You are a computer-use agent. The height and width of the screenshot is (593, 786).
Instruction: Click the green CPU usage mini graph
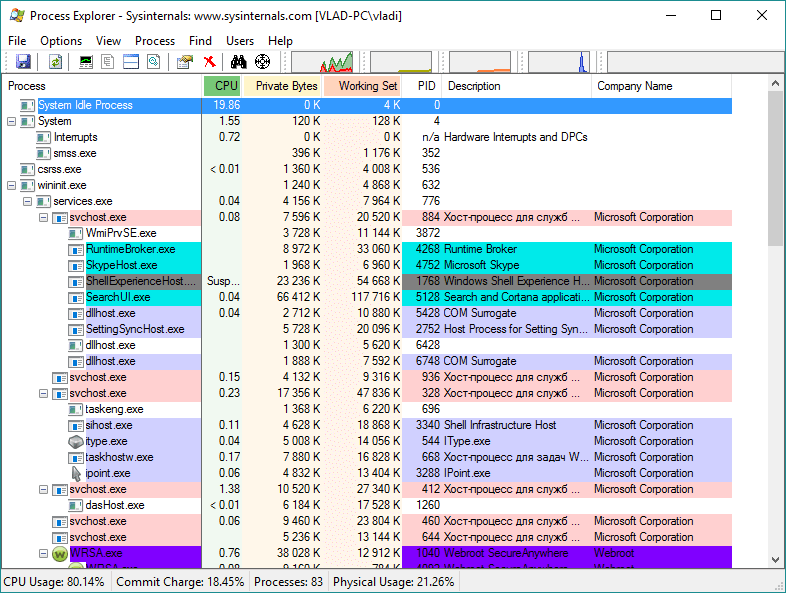(x=321, y=62)
